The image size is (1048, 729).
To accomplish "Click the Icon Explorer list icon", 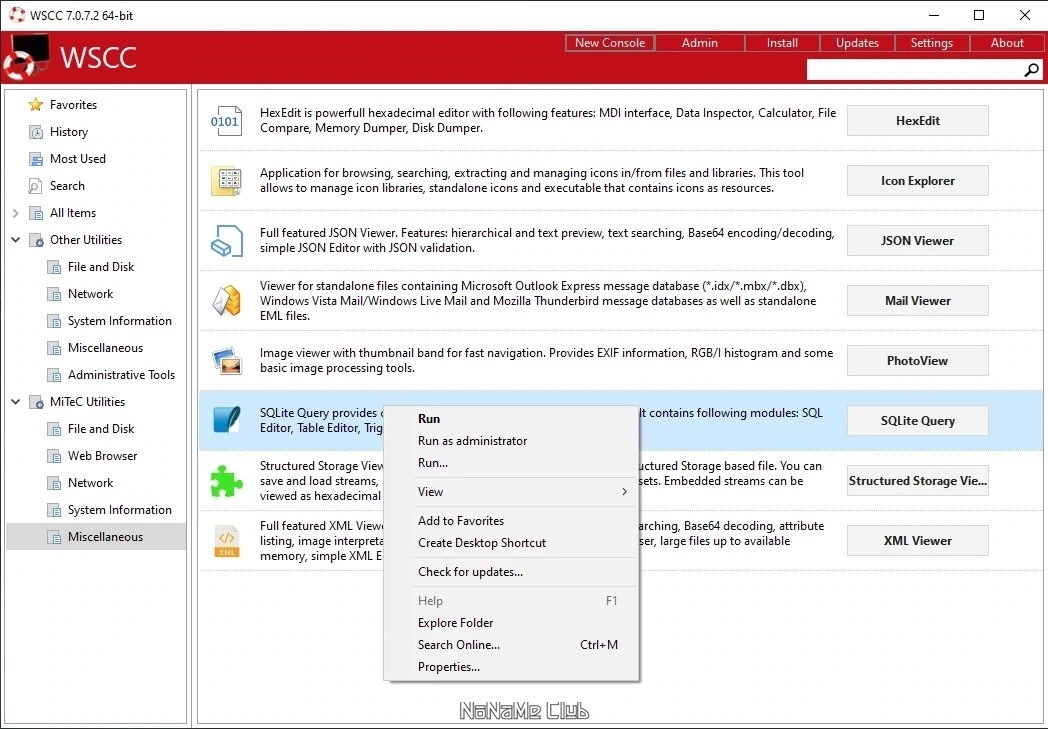I will 226,181.
